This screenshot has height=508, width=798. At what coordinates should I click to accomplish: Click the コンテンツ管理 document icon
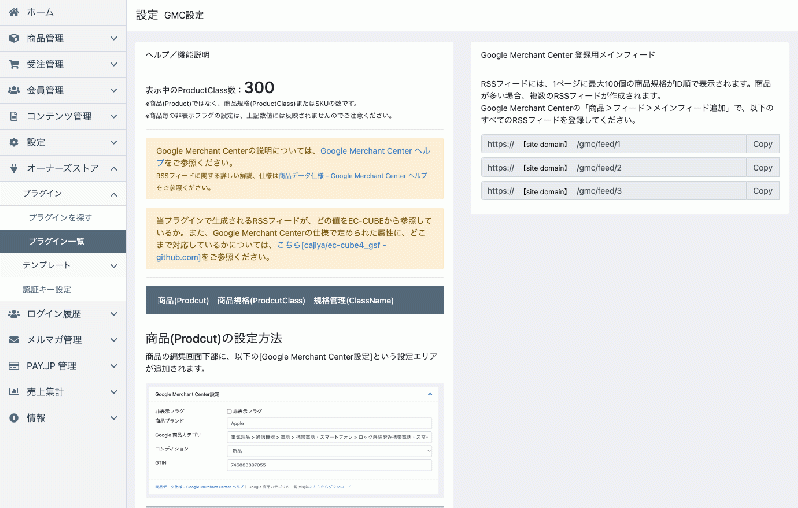pyautogui.click(x=14, y=116)
